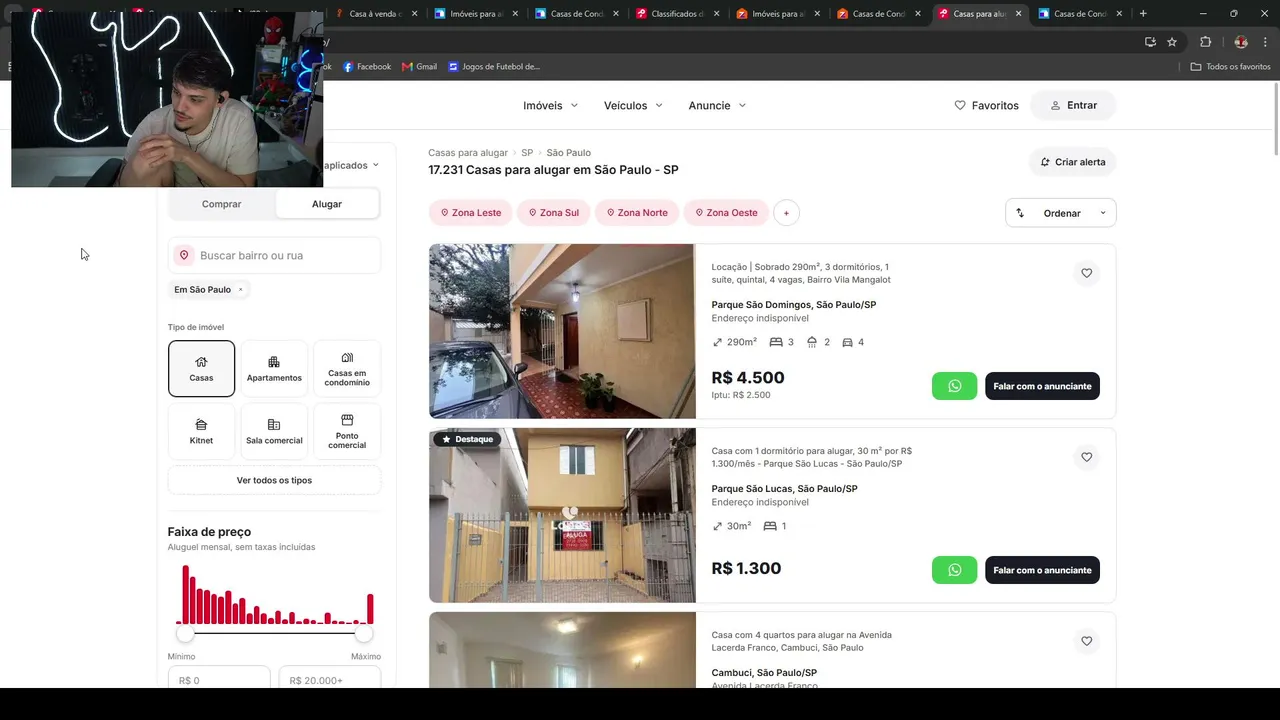Filter by the Zona Sul chip
This screenshot has height=720, width=1280.
pos(554,213)
